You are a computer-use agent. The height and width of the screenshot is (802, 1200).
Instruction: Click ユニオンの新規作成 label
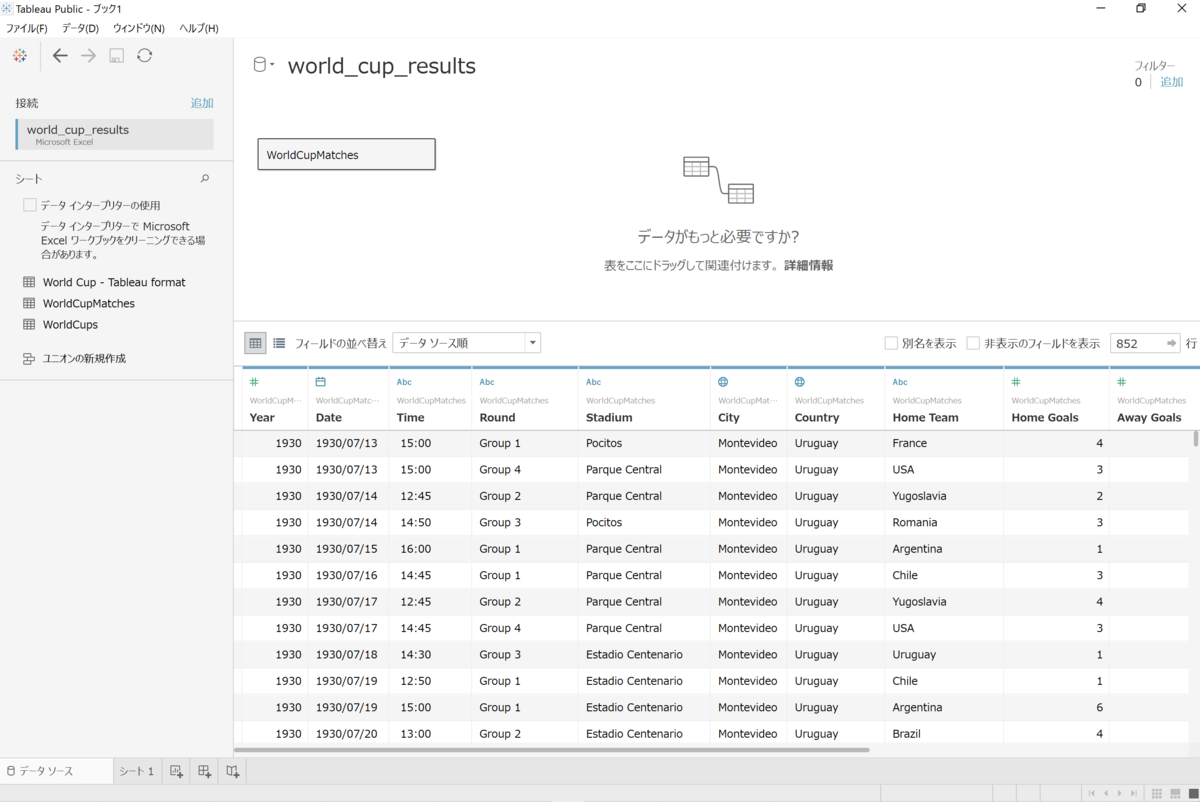[83, 358]
